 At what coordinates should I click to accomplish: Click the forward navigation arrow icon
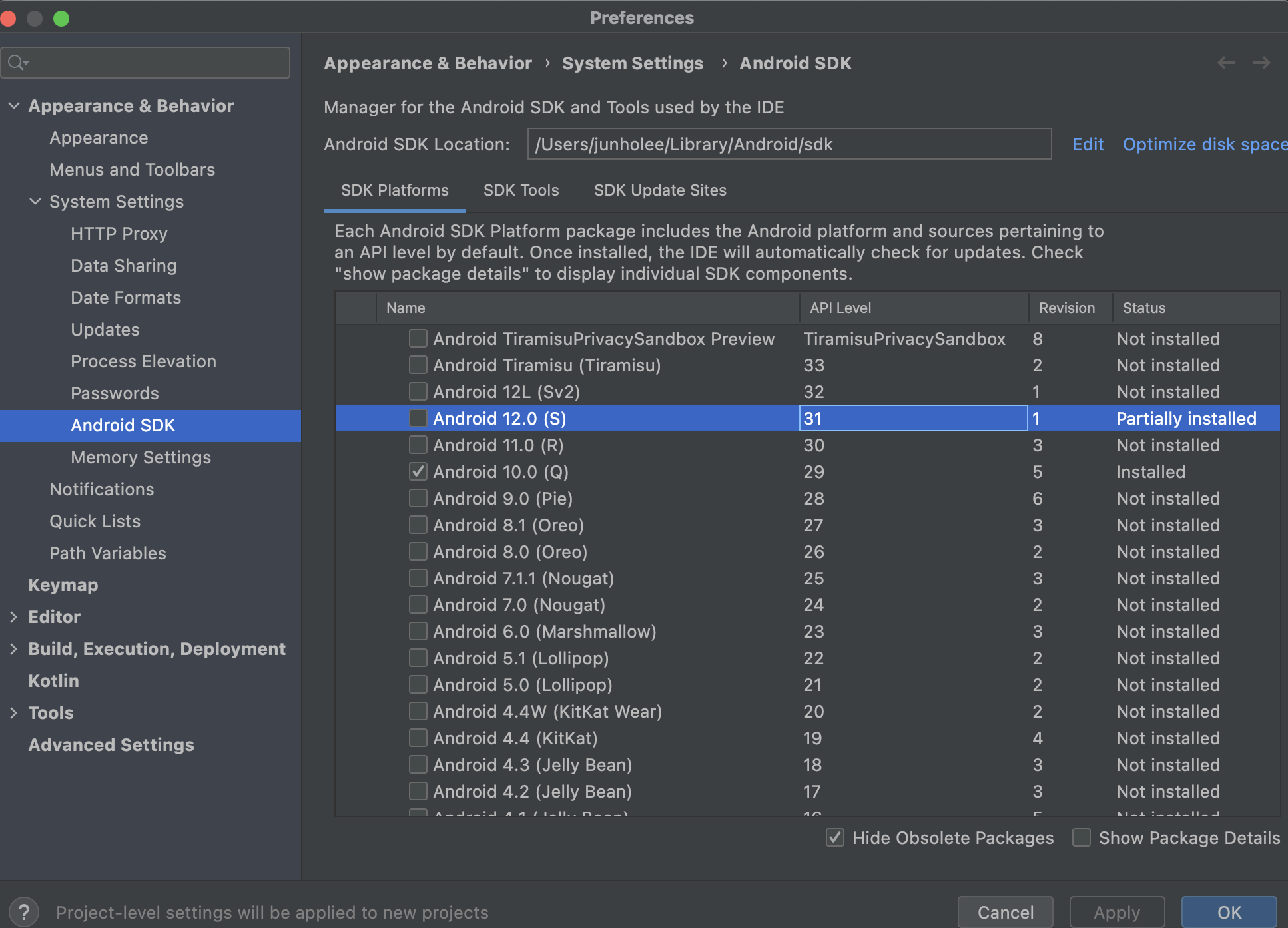click(x=1261, y=63)
